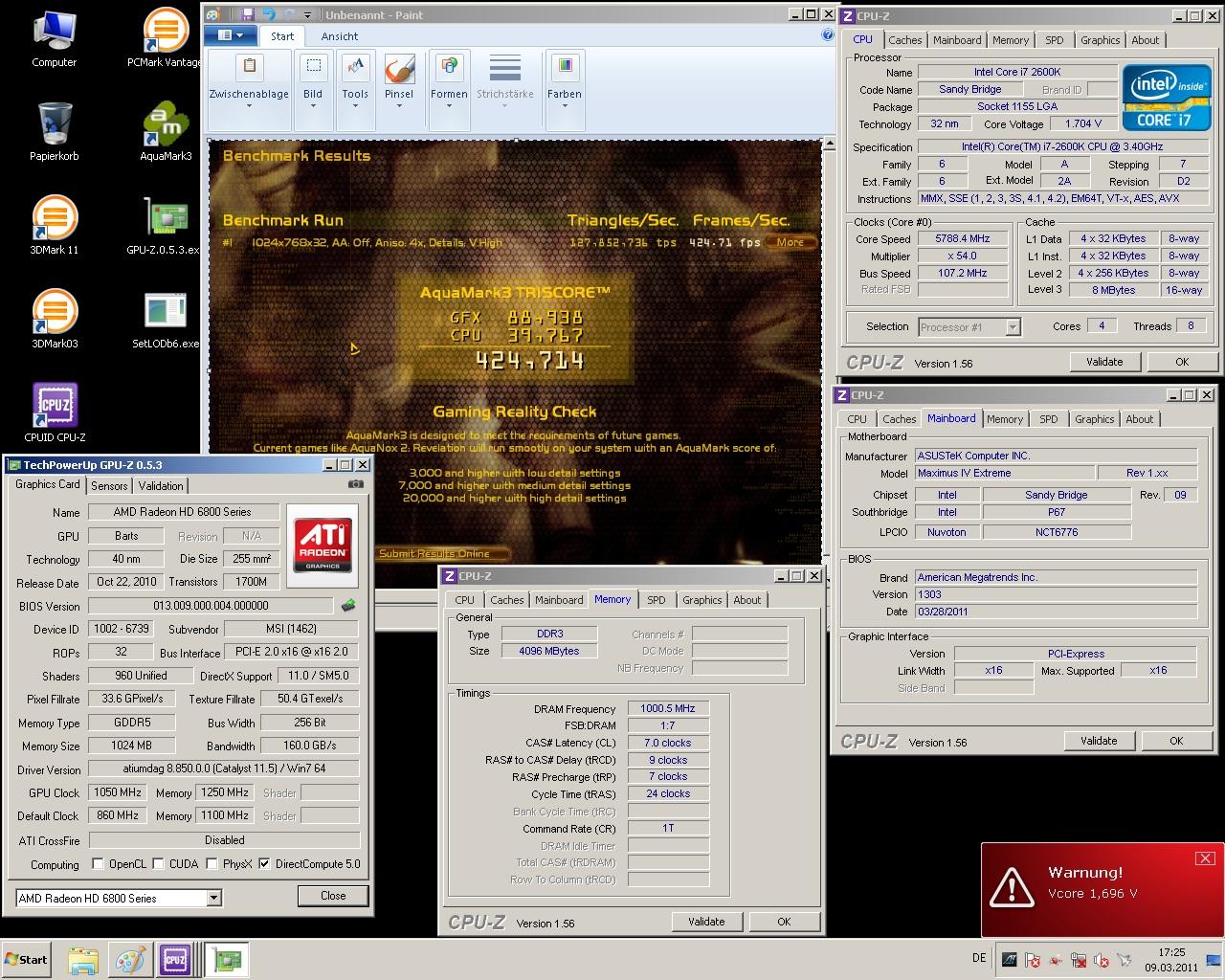Toggle the OpenCL checkbox in GPU-Z

point(98,863)
